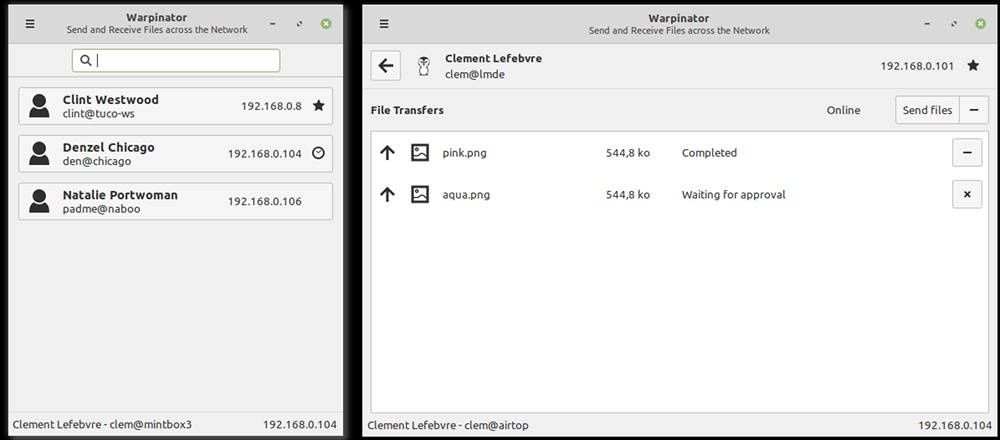Screen dimensions: 1000x440
Task: Click the Online status label
Action: tap(843, 110)
